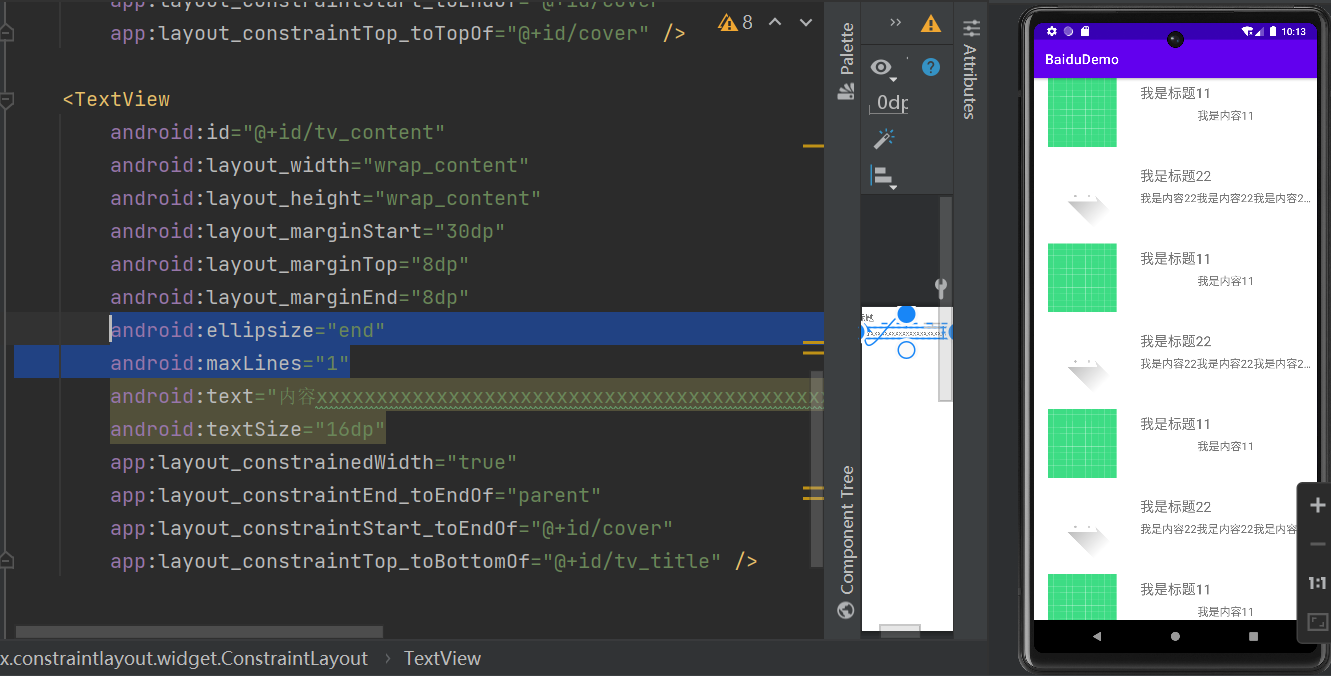The height and width of the screenshot is (676, 1331).
Task: Click the zoom-to-fit screen icon in emulator panel
Action: tap(1317, 622)
